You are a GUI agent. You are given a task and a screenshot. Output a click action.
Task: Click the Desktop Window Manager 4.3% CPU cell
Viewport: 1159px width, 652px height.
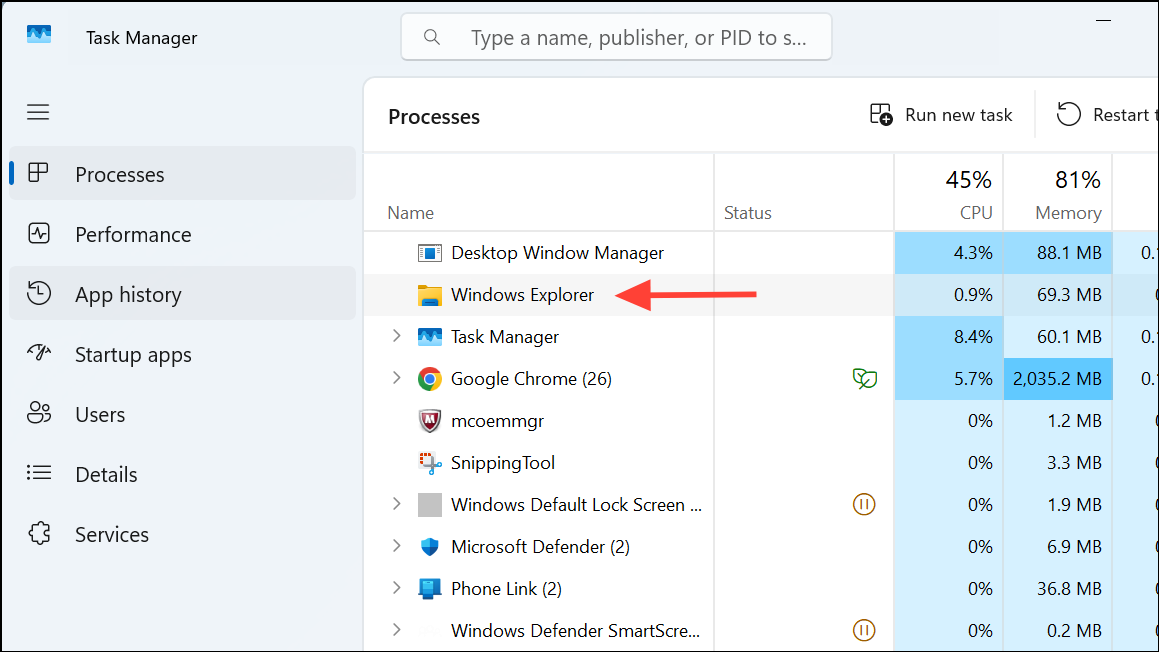tap(948, 253)
